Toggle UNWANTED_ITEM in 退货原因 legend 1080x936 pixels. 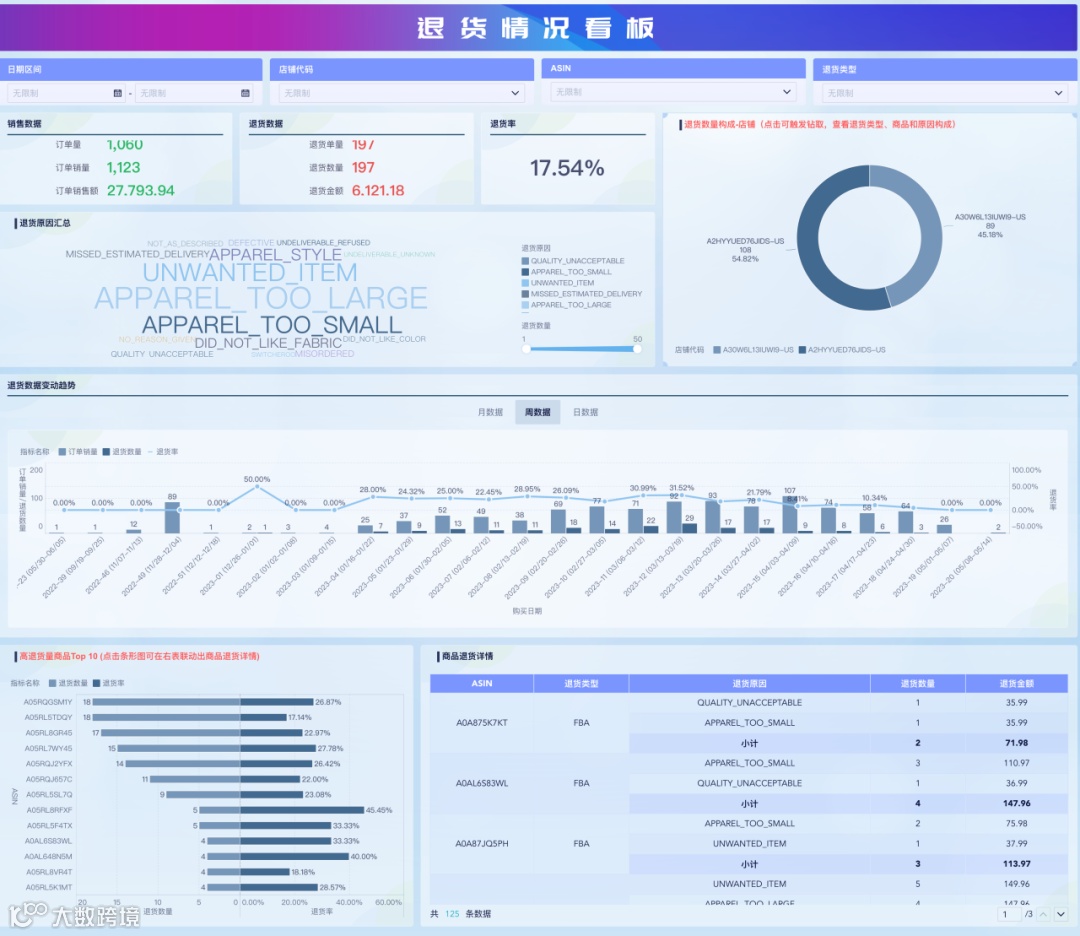click(558, 283)
